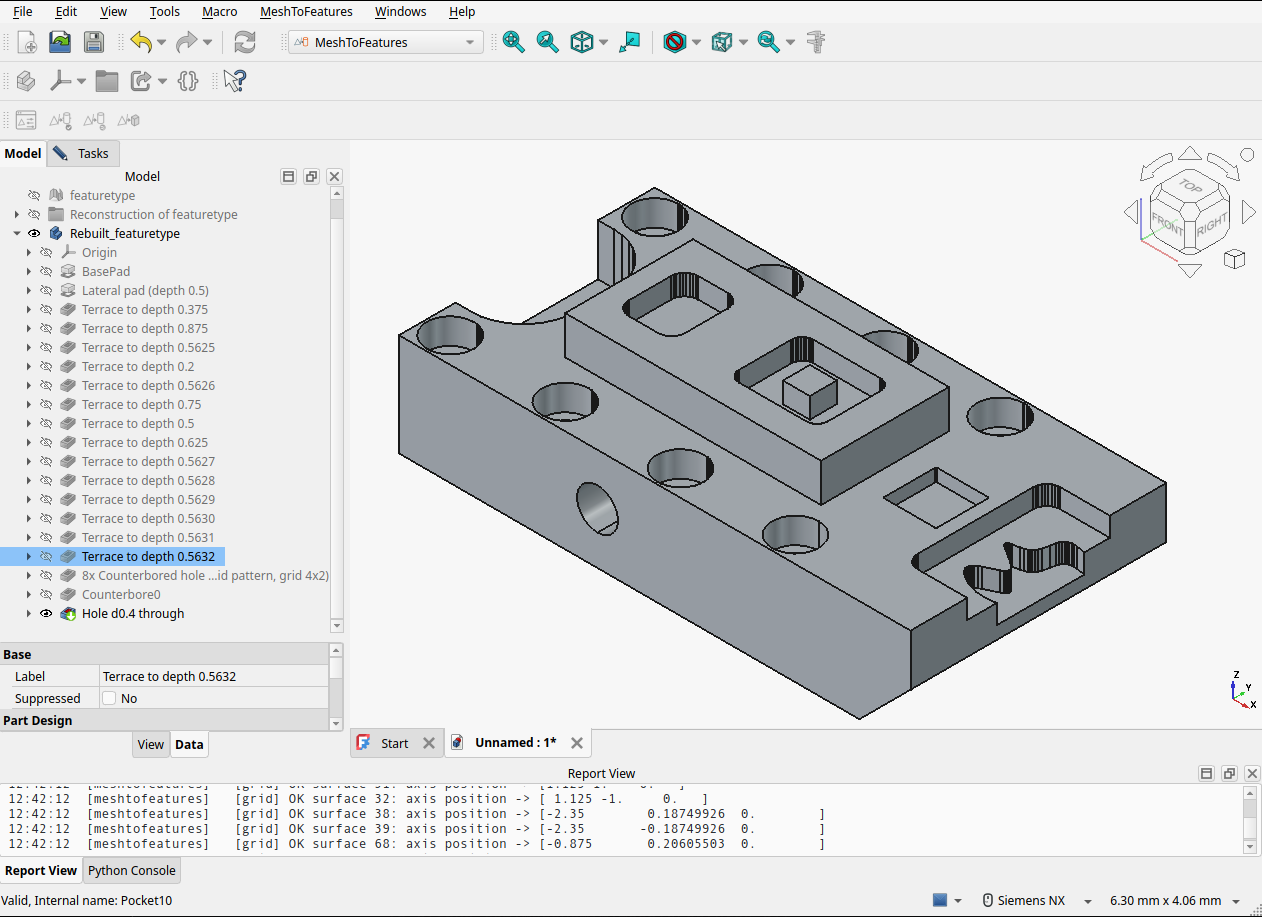Screen dimensions: 1262x917
Task: Toggle the Suppressed checkbox
Action: tap(109, 698)
